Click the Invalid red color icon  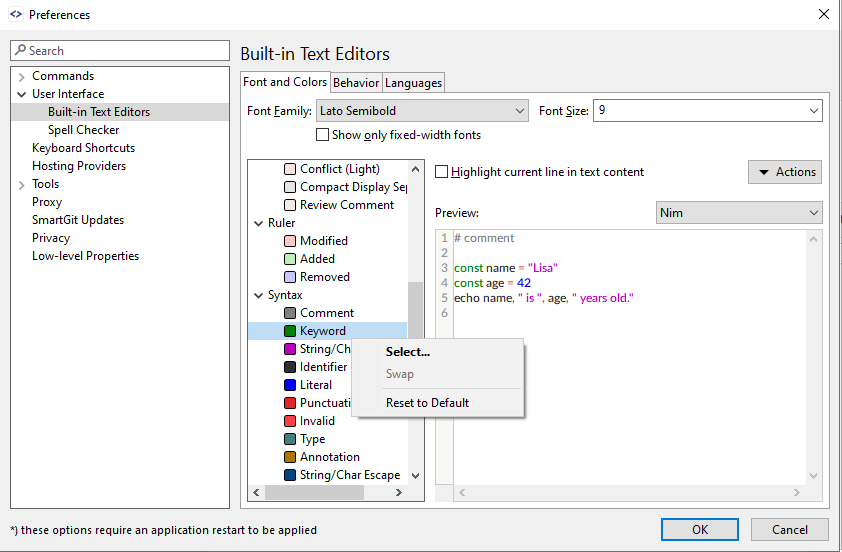290,421
